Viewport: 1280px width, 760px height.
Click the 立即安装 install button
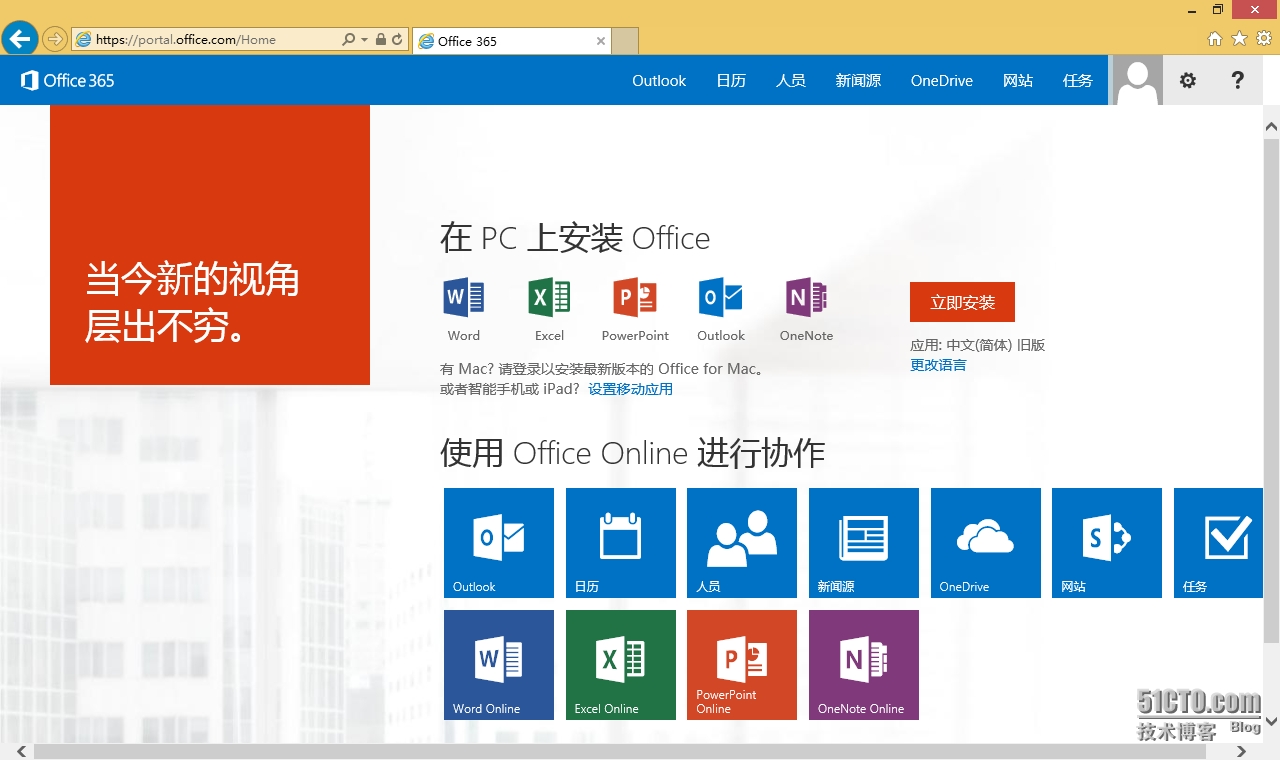click(x=962, y=302)
